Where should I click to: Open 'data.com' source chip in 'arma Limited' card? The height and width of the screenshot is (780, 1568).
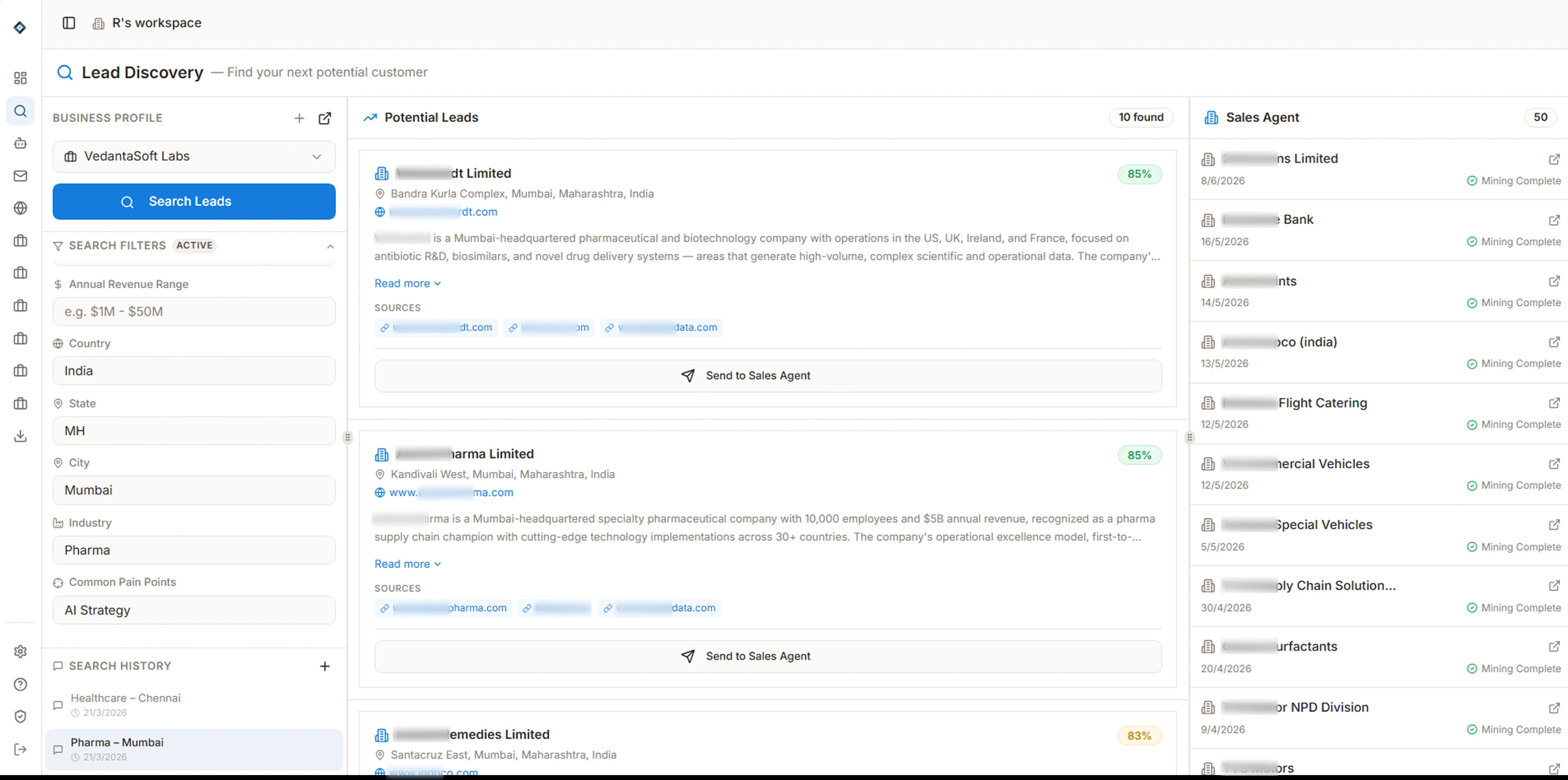(x=659, y=608)
